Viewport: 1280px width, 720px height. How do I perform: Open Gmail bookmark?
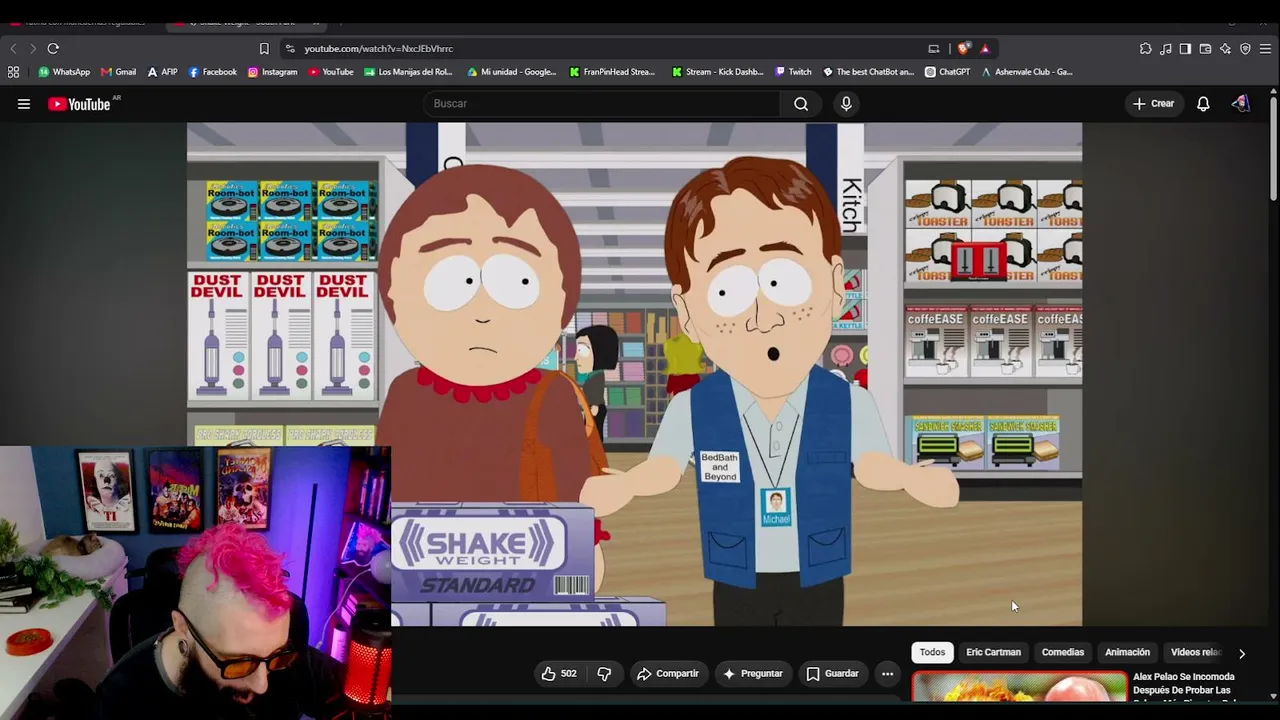[118, 72]
